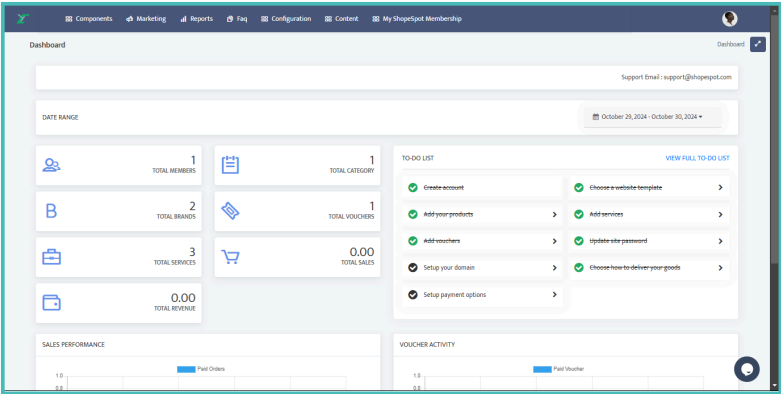
Task: Click the Reports bar chart icon
Action: (x=183, y=19)
